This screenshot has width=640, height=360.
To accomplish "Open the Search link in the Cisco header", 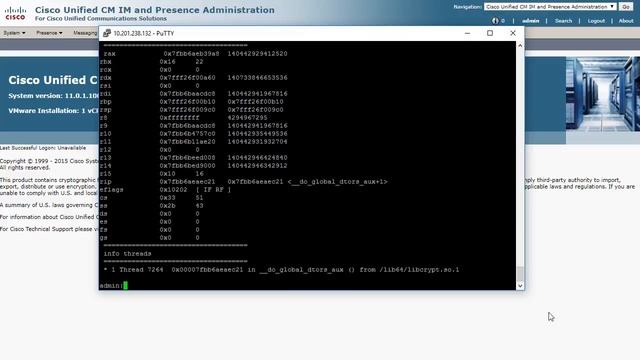I will [563, 21].
